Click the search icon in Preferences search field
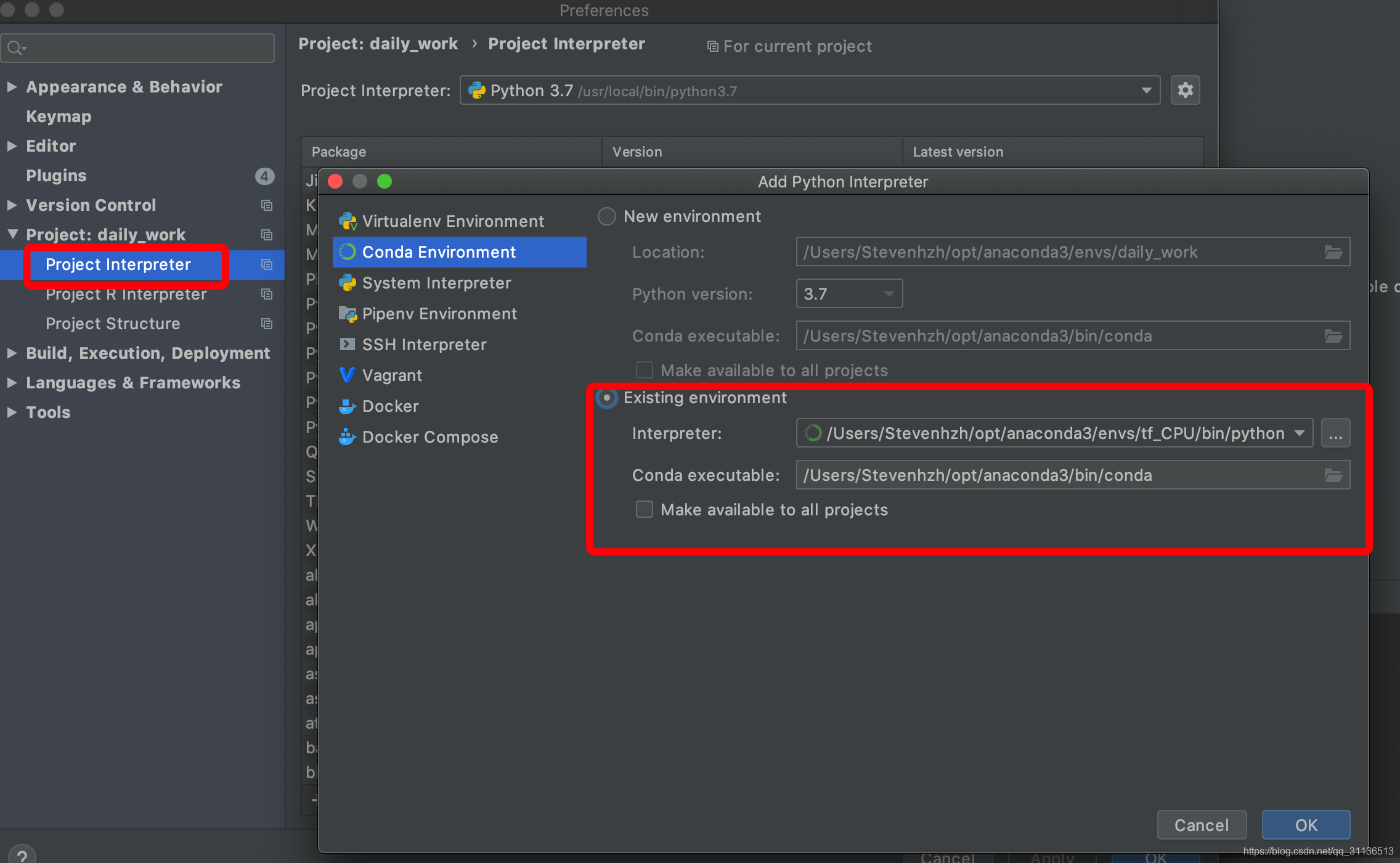 tap(16, 47)
